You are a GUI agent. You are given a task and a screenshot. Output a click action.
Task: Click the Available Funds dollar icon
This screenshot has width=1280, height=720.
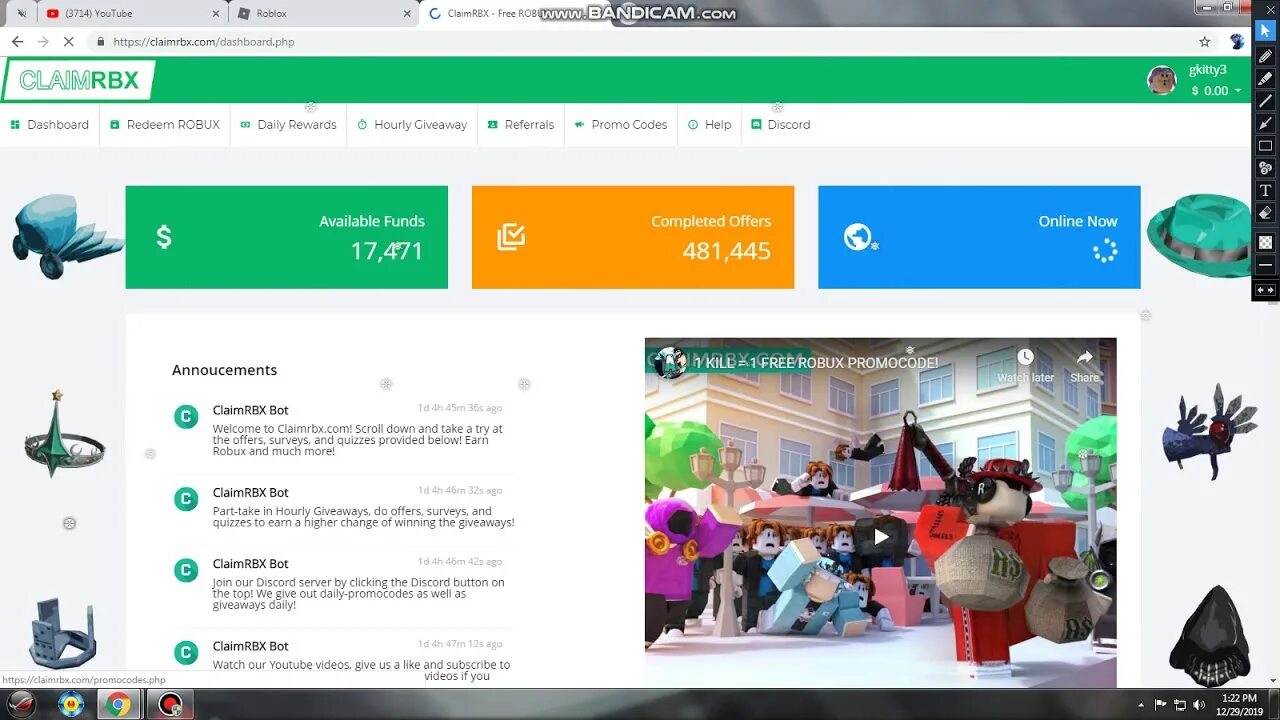click(164, 237)
